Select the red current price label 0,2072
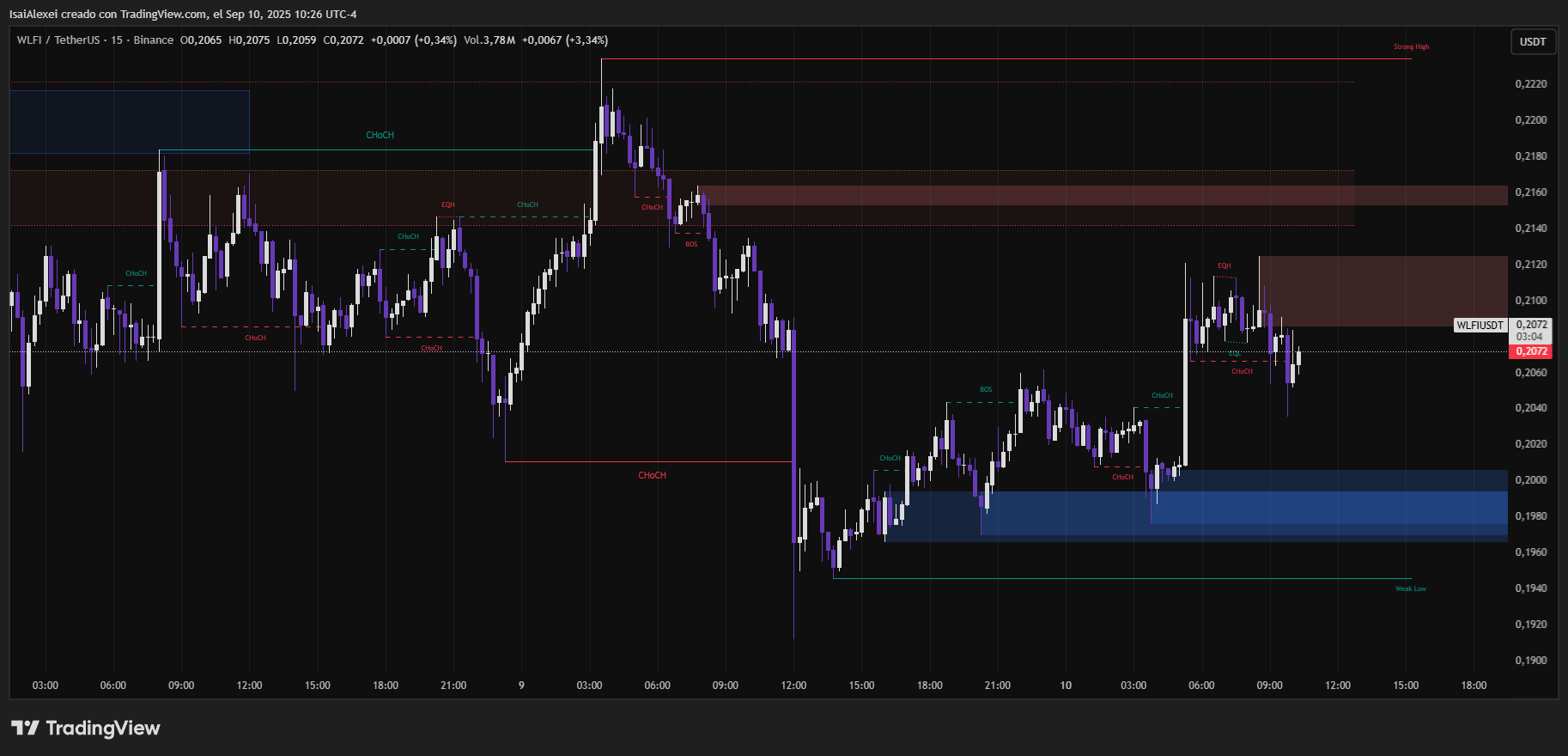This screenshot has width=1568, height=756. click(x=1530, y=351)
